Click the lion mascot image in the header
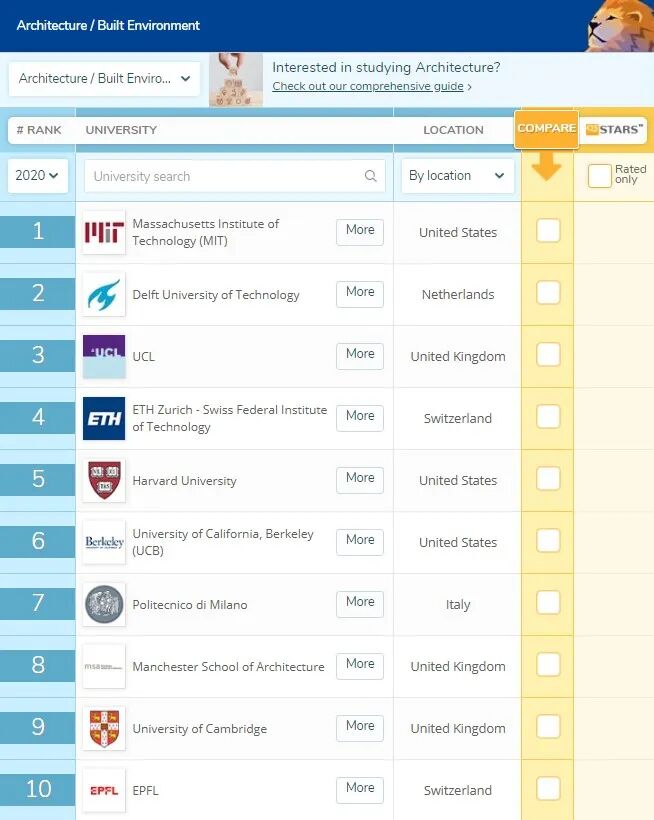This screenshot has width=654, height=820. pyautogui.click(x=621, y=26)
